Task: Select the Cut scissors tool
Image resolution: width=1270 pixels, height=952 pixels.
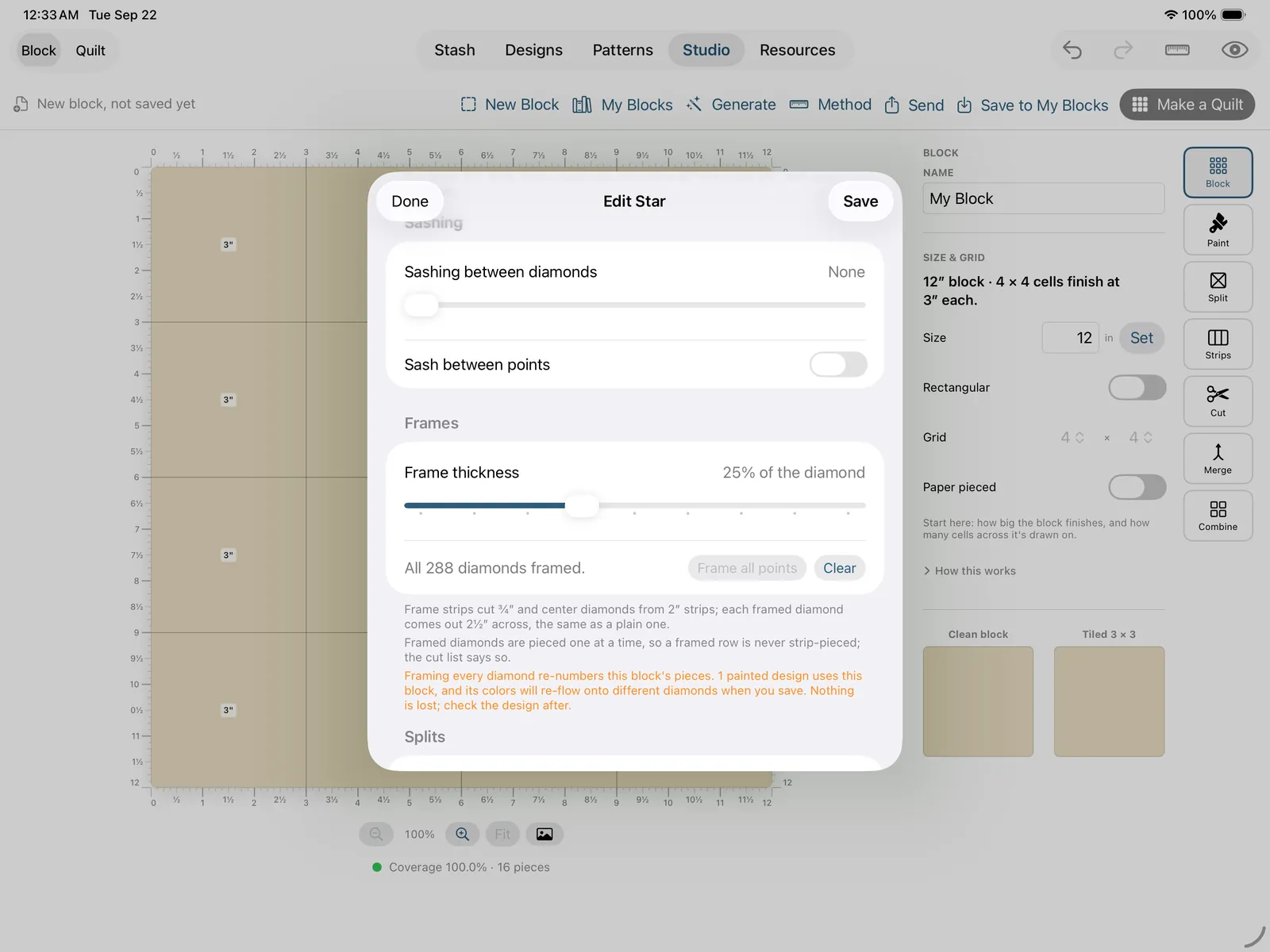Action: click(x=1218, y=401)
